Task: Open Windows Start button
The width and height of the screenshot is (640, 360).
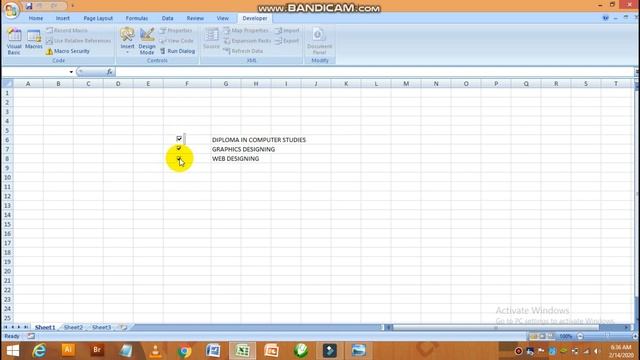Action: [13, 351]
